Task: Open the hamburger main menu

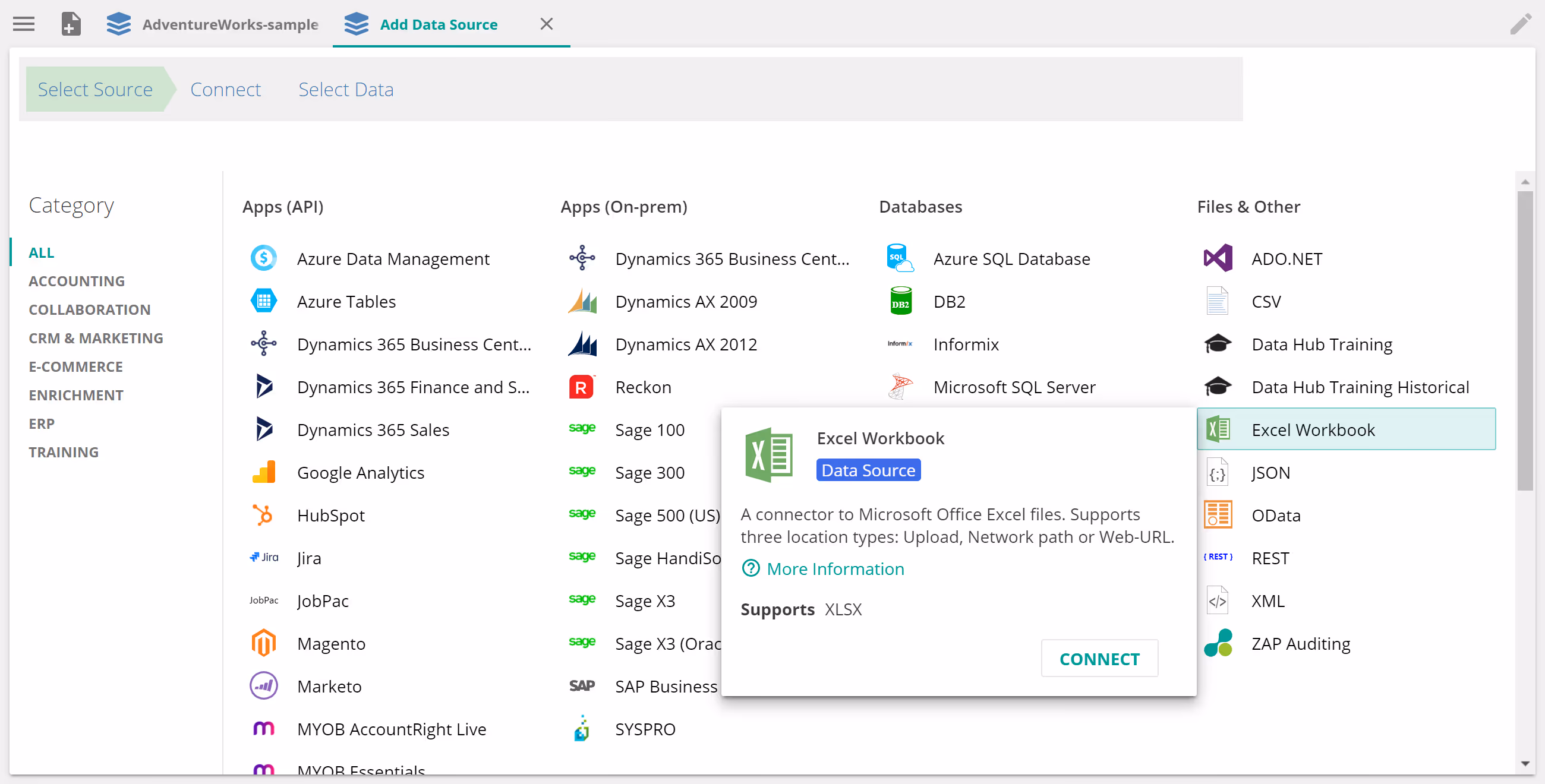Action: [x=23, y=24]
